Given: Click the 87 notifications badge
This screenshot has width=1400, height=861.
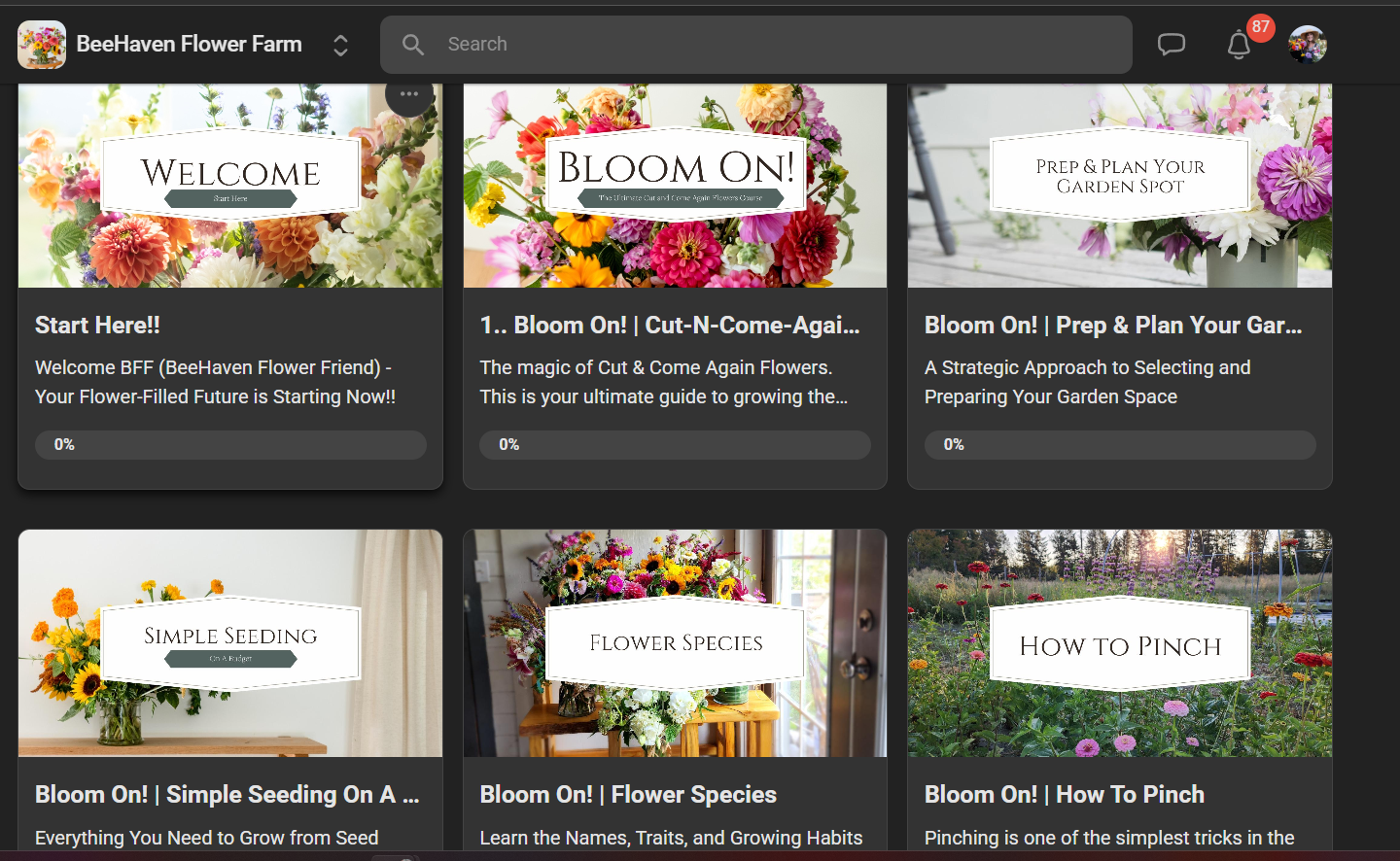Looking at the screenshot, I should pyautogui.click(x=1261, y=27).
